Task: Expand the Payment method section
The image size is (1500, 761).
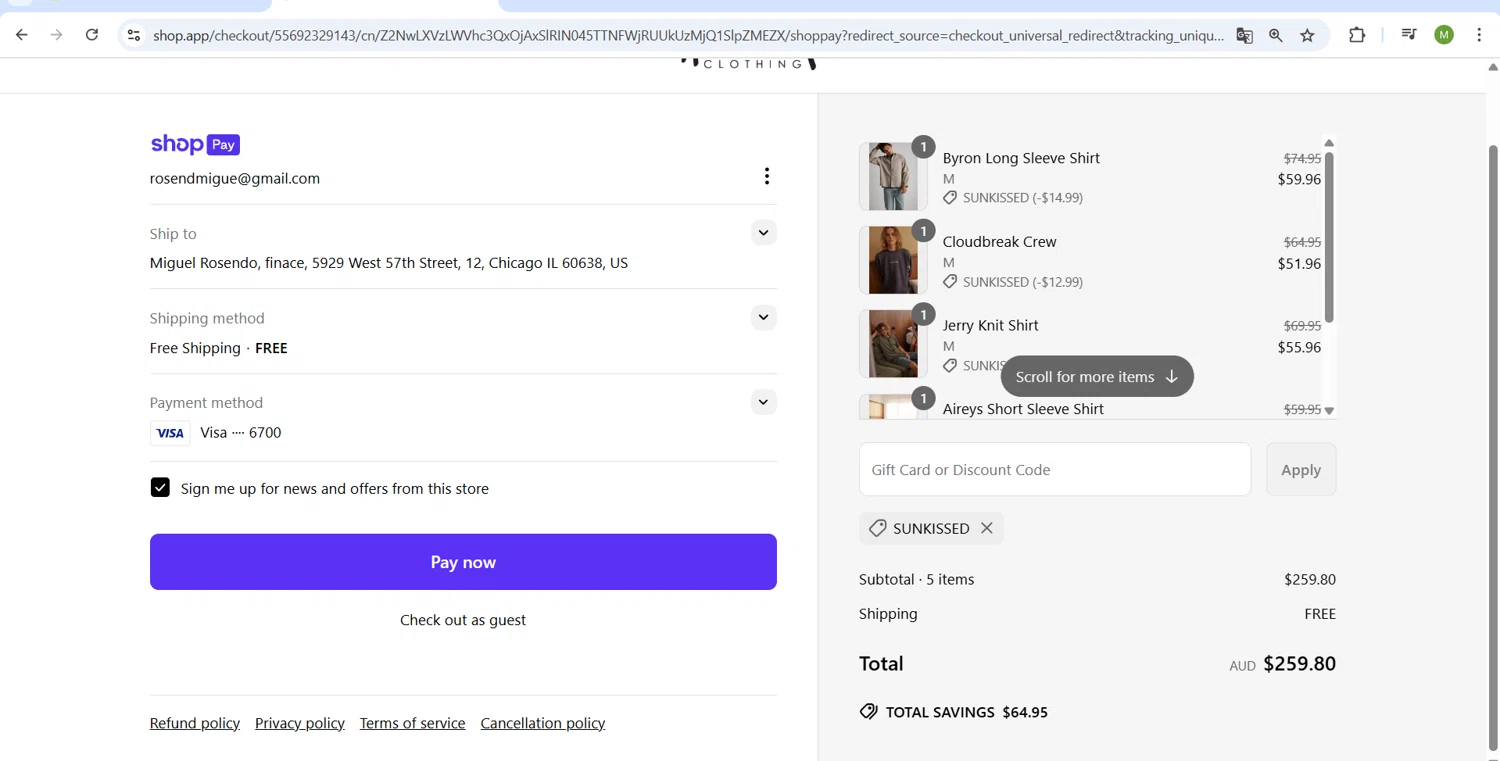Action: [x=763, y=402]
